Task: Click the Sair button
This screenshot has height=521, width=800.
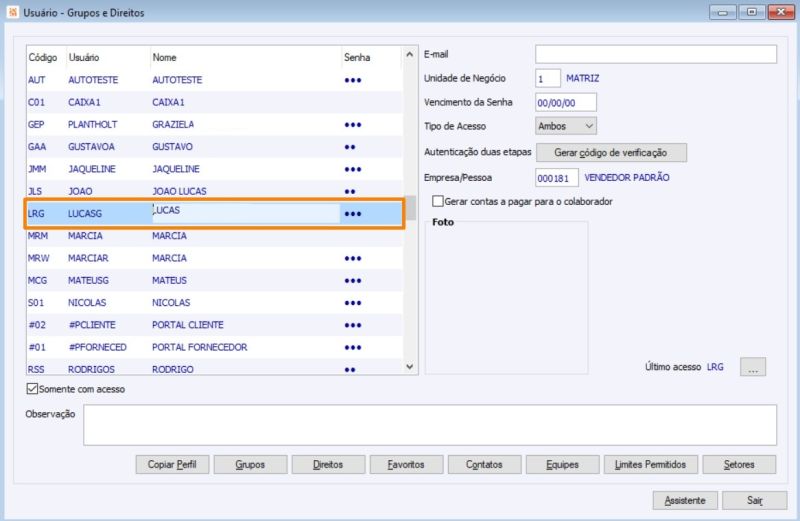Action: pos(755,500)
